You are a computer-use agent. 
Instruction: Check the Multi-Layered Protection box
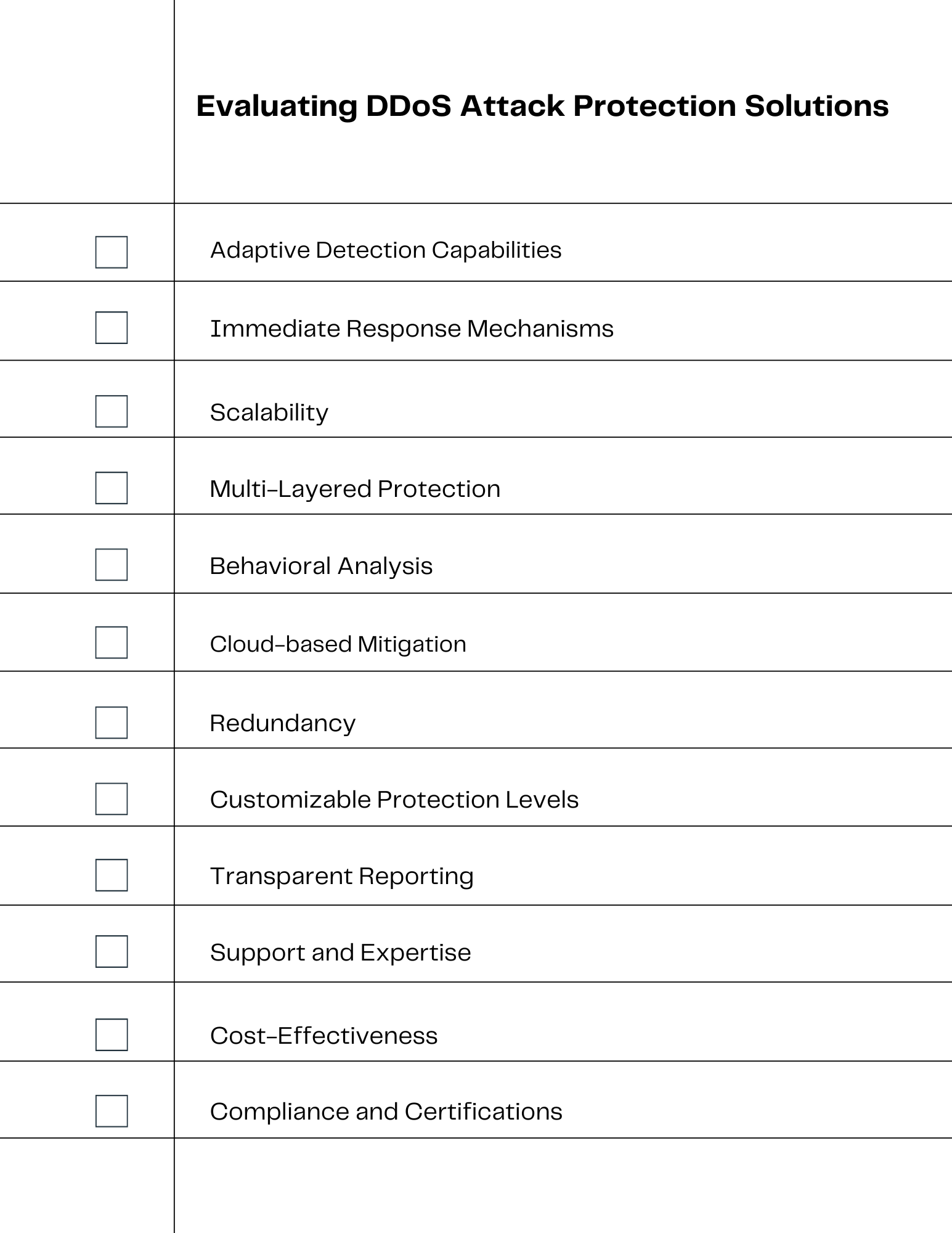(112, 488)
